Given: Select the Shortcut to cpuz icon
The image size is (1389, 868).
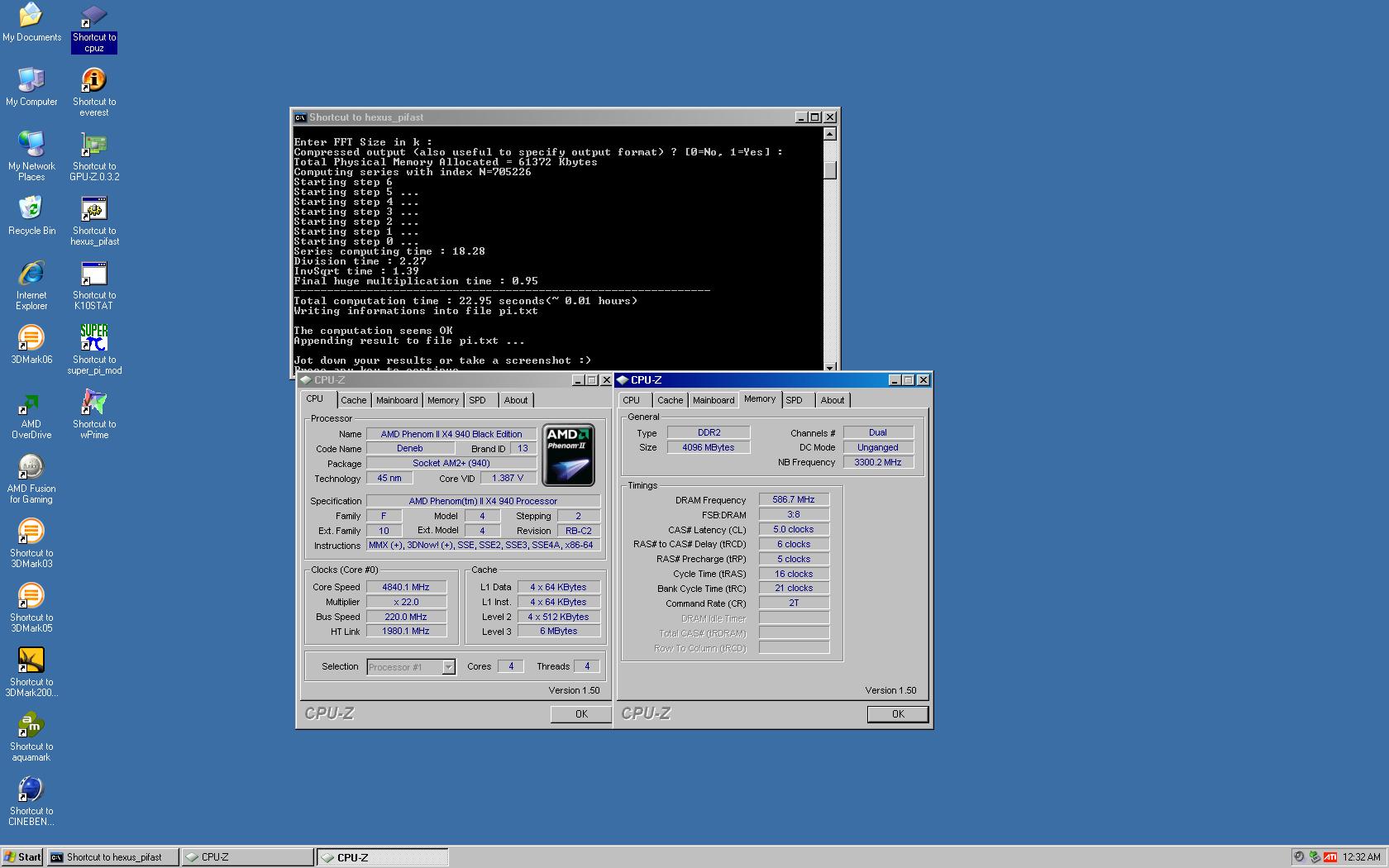Looking at the screenshot, I should pos(94,29).
